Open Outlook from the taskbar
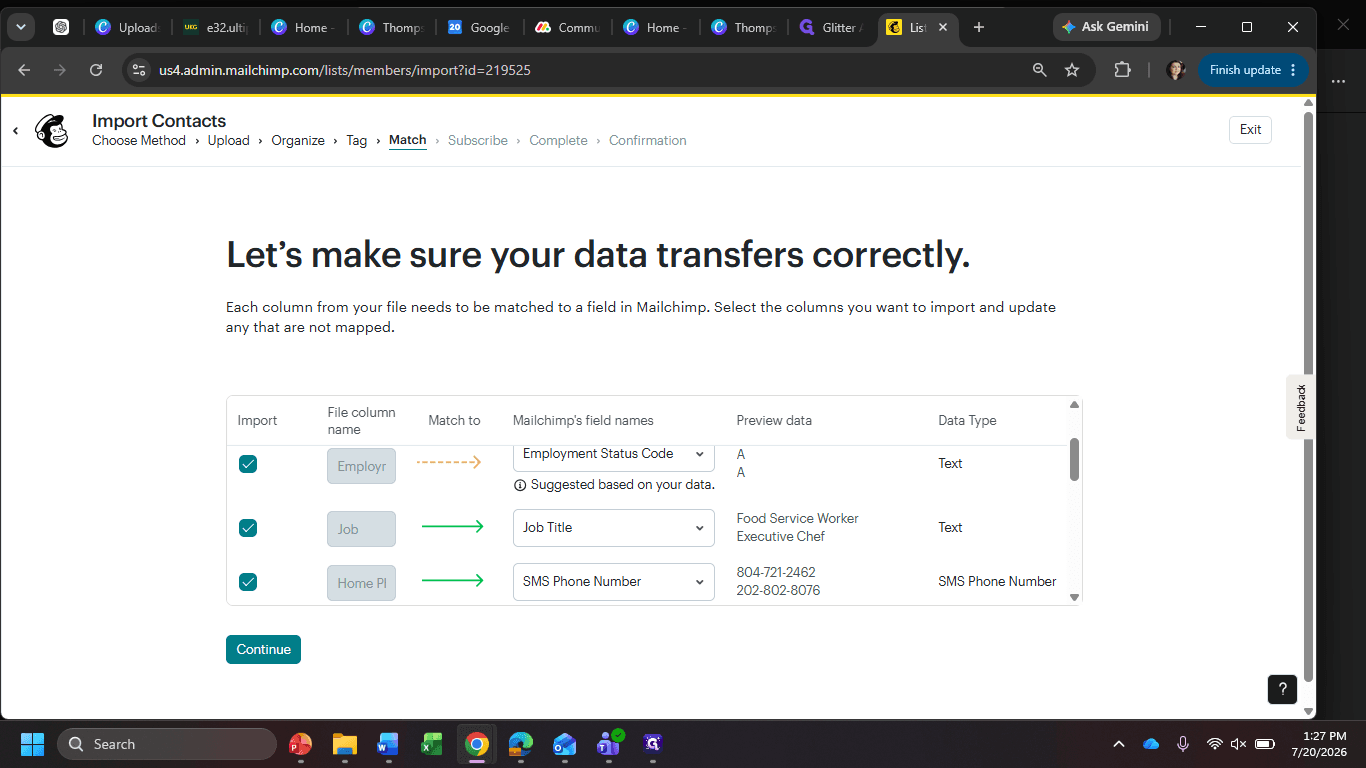Viewport: 1366px width, 768px height. (x=565, y=744)
